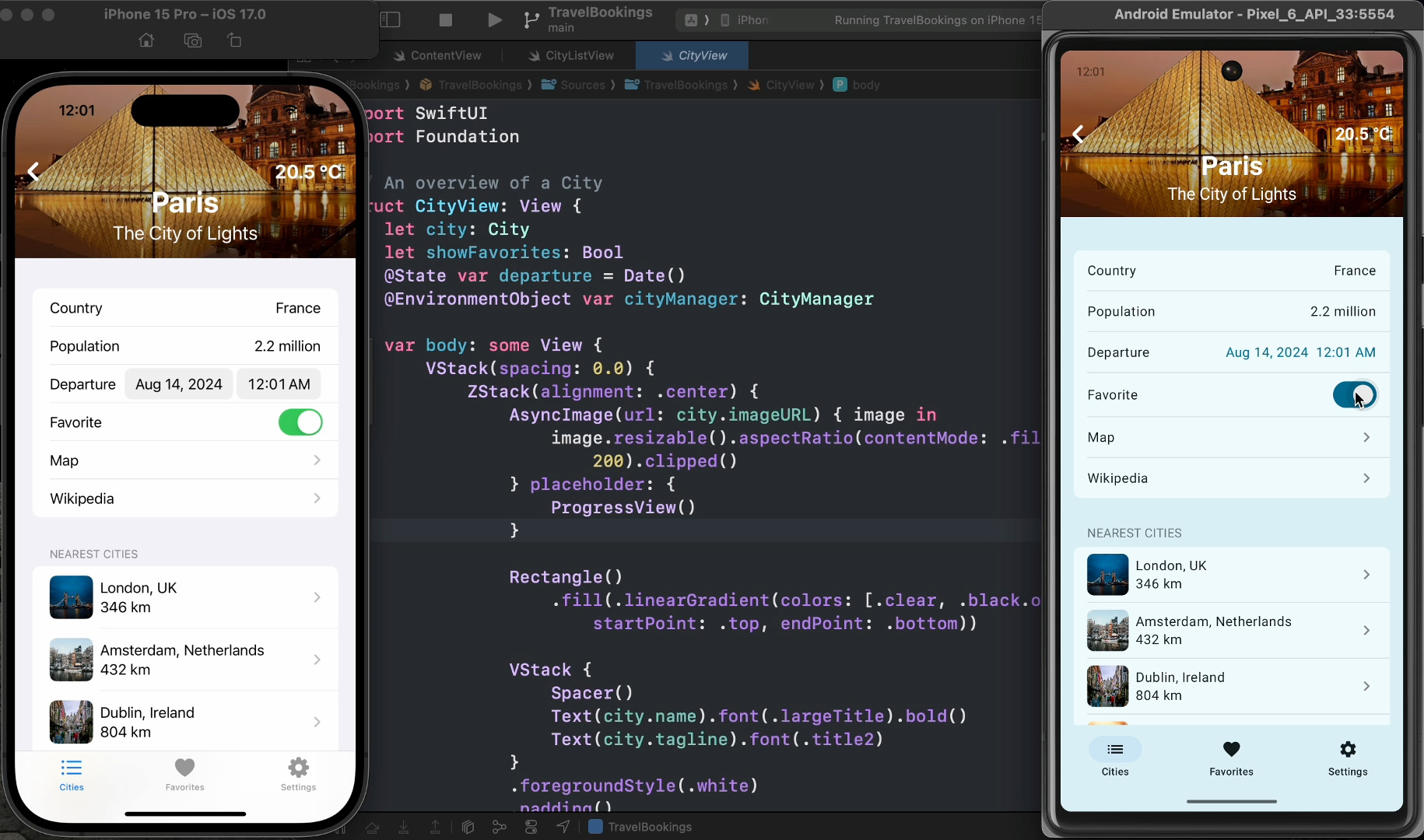Tap the Android departure date Aug 14, 2024

click(1267, 352)
